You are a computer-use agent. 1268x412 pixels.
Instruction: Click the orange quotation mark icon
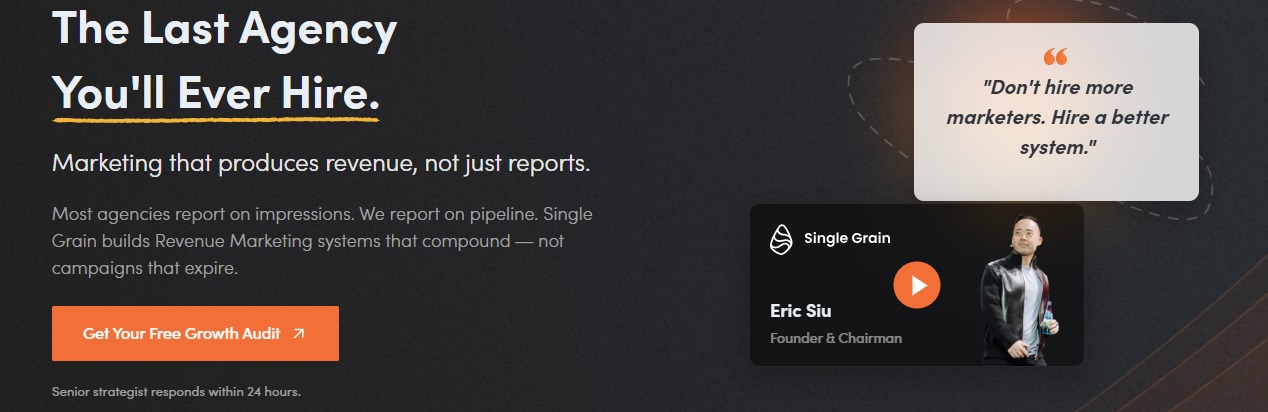(x=1055, y=57)
